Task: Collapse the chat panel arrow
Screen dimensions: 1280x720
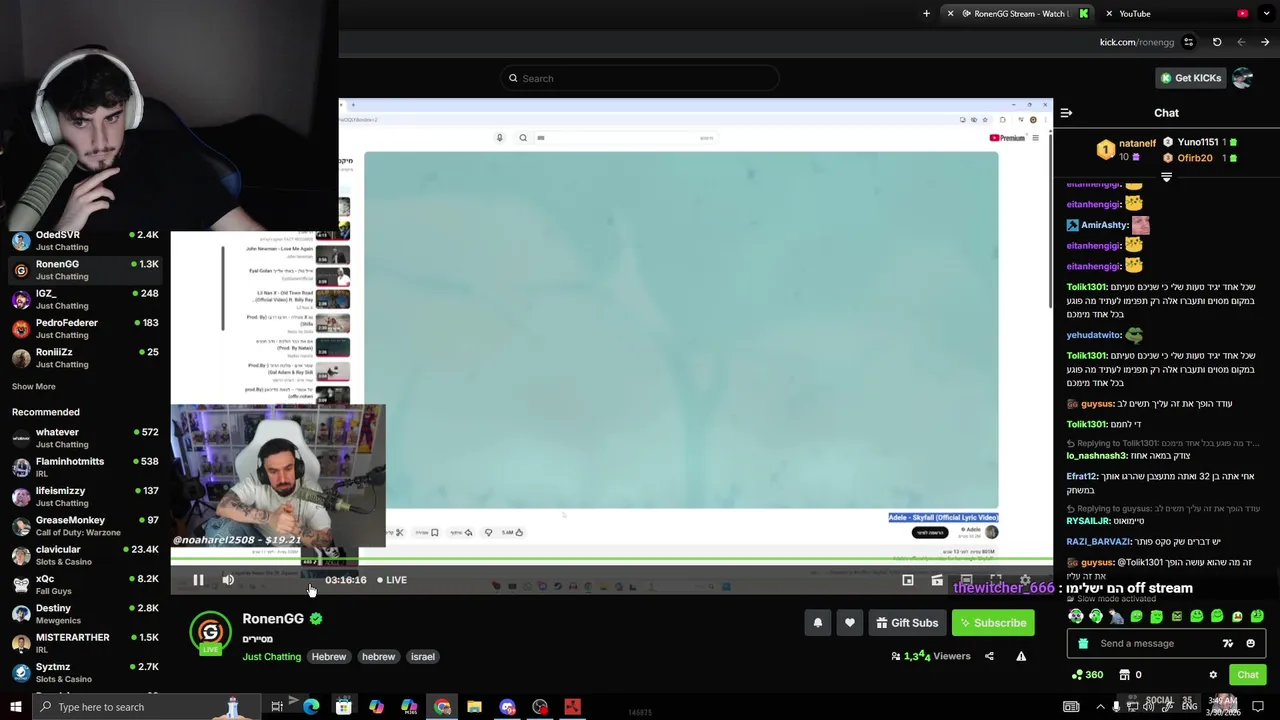Action: [x=1066, y=113]
